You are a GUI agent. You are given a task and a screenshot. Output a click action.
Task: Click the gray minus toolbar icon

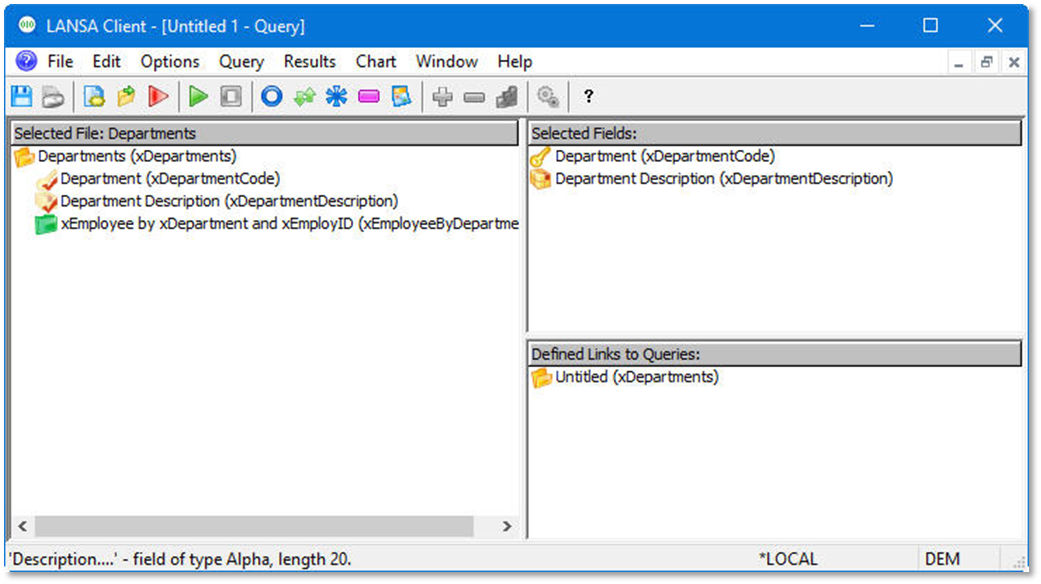point(474,98)
